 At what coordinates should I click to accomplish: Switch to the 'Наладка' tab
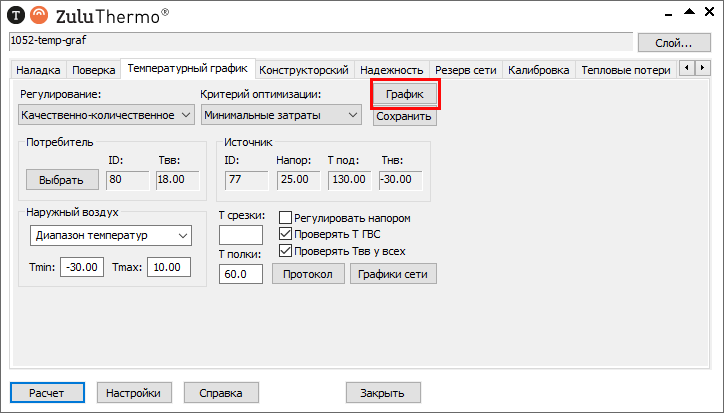(39, 70)
